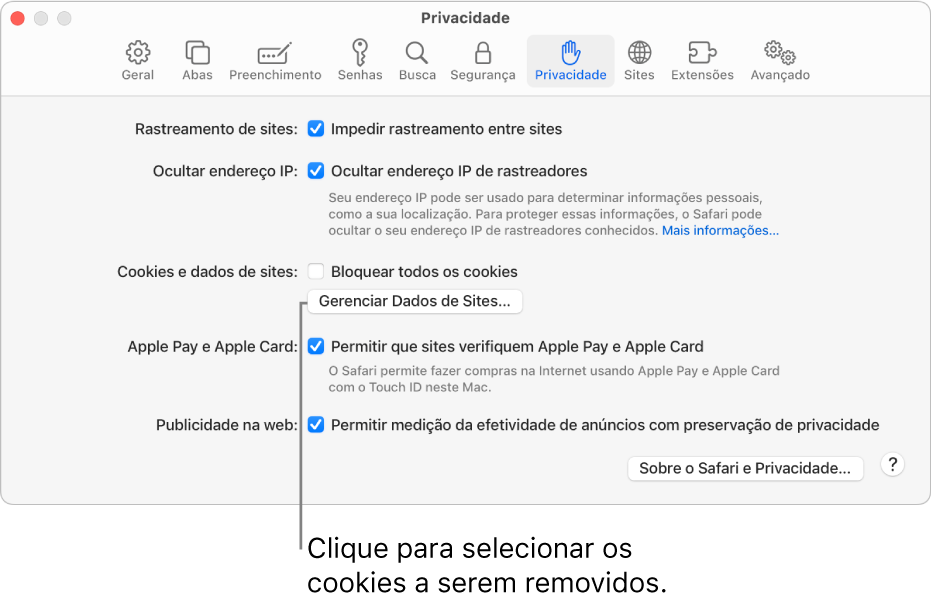
Task: Open the Senhas key icon pane
Action: [x=360, y=61]
